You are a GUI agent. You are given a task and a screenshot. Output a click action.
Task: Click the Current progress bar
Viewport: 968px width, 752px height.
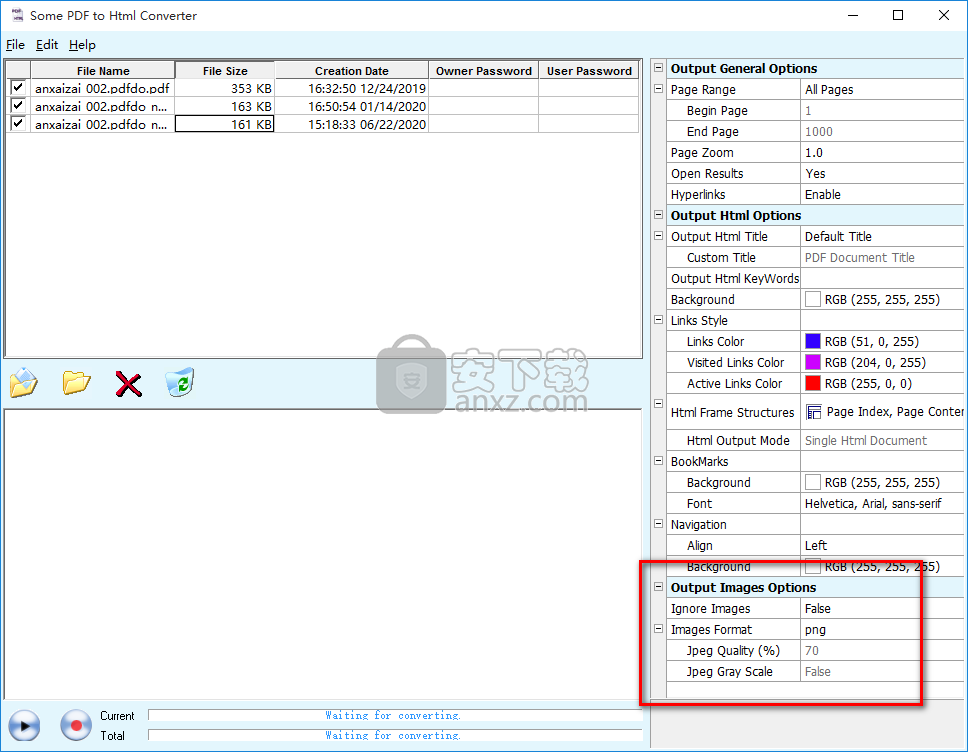coord(395,715)
